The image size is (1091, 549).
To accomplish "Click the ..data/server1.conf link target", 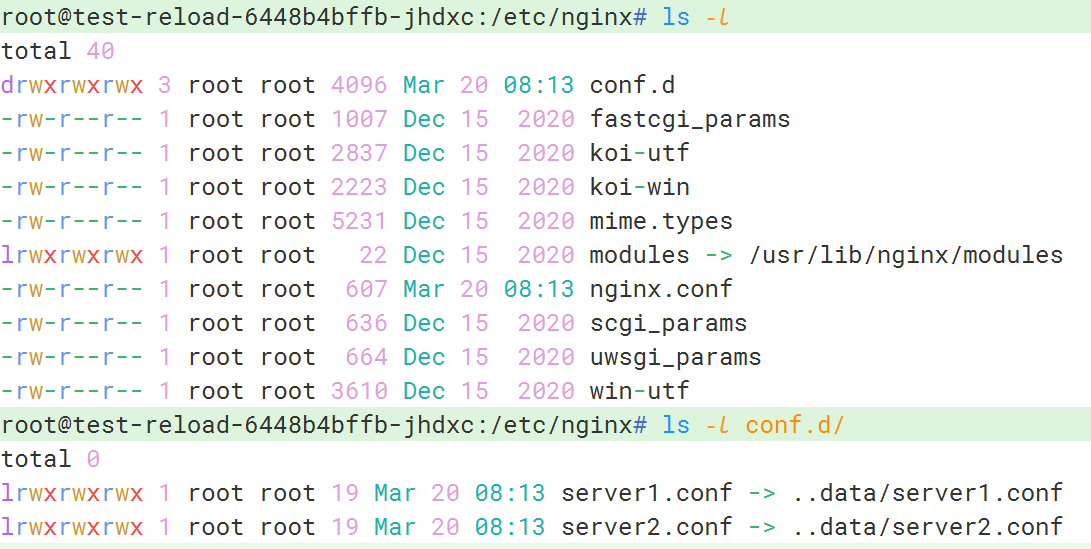I will [x=927, y=493].
